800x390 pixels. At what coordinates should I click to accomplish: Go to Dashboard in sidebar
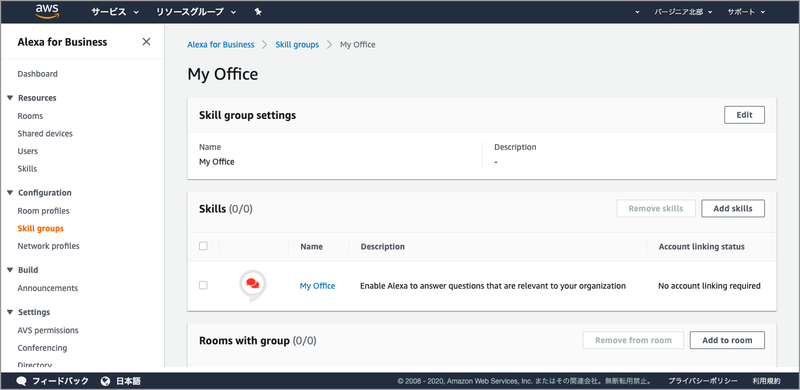(x=37, y=74)
